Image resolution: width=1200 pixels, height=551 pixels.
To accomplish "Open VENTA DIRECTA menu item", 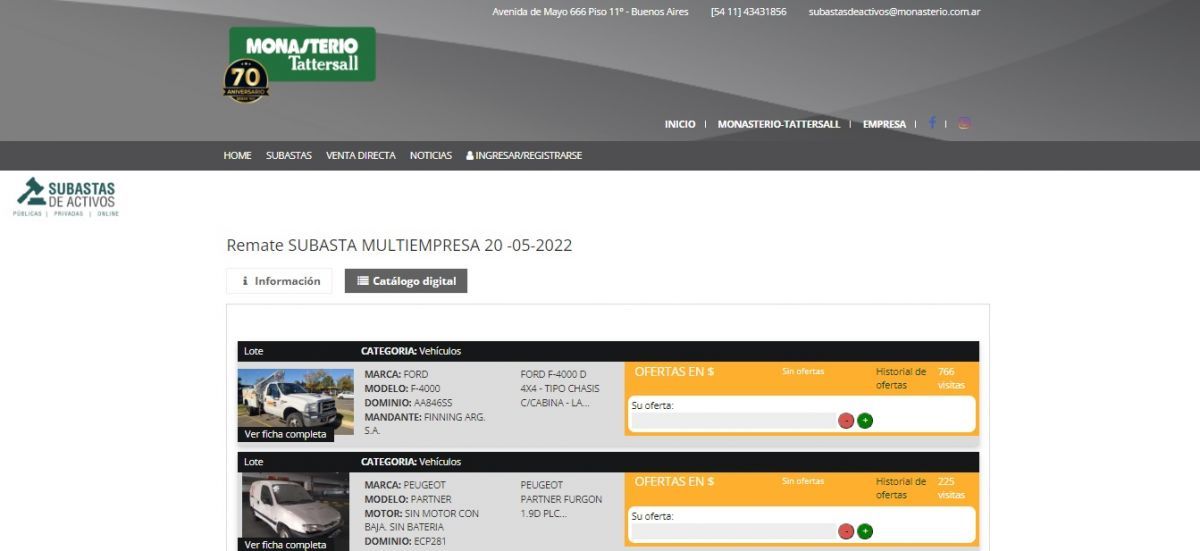I will point(361,156).
